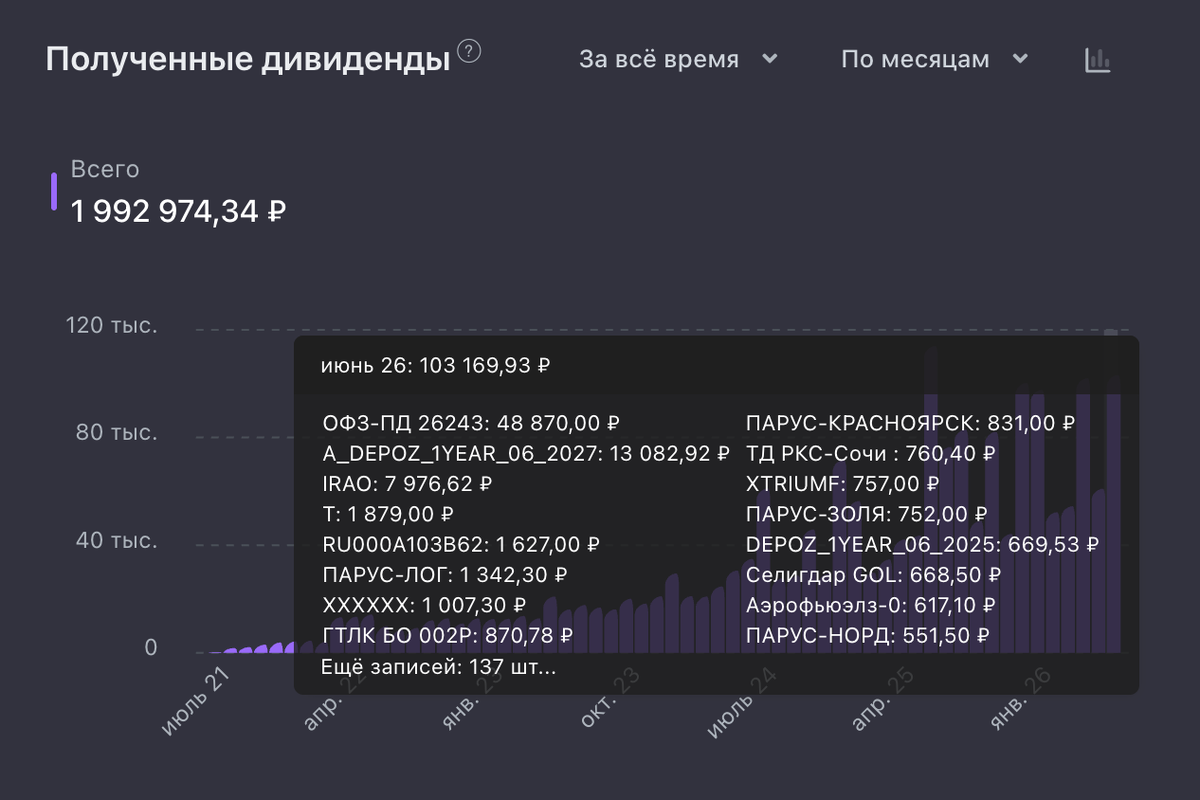Viewport: 1200px width, 800px height.
Task: Click total amount 1 992 974,34 ₽
Action: point(179,211)
